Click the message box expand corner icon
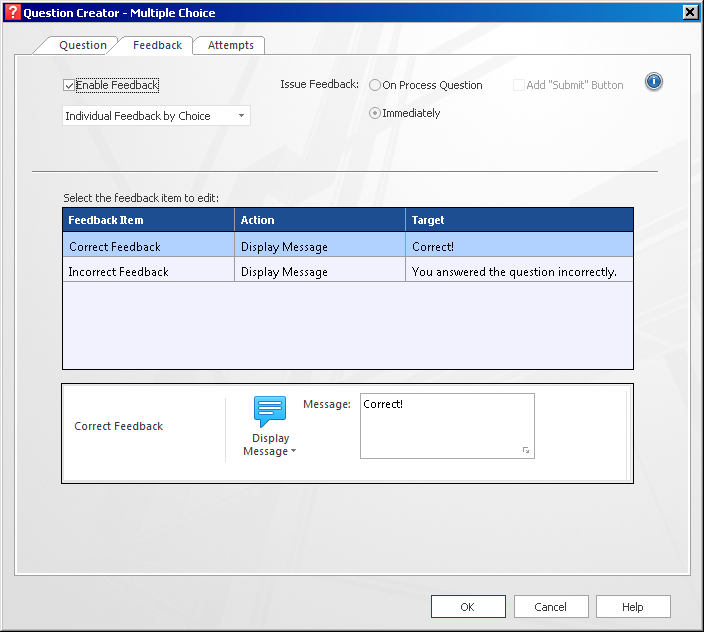The height and width of the screenshot is (632, 704). [526, 450]
